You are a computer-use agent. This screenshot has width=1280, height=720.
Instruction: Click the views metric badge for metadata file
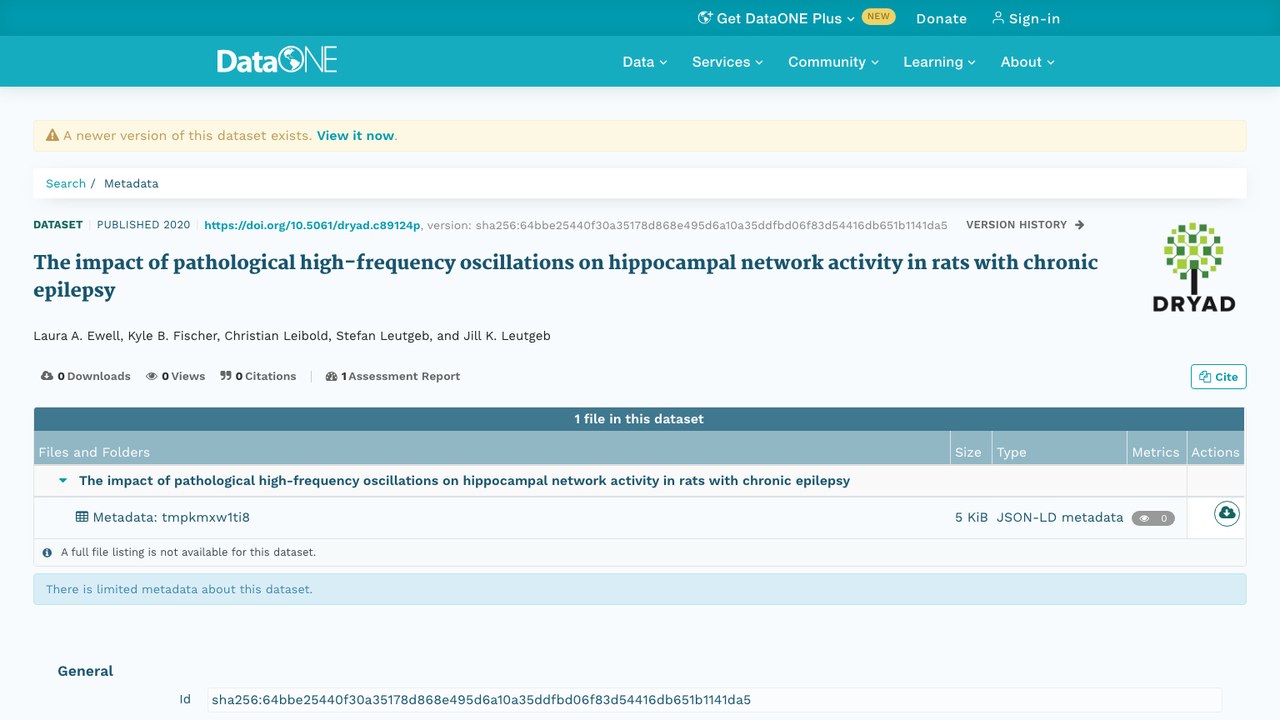coord(1153,518)
